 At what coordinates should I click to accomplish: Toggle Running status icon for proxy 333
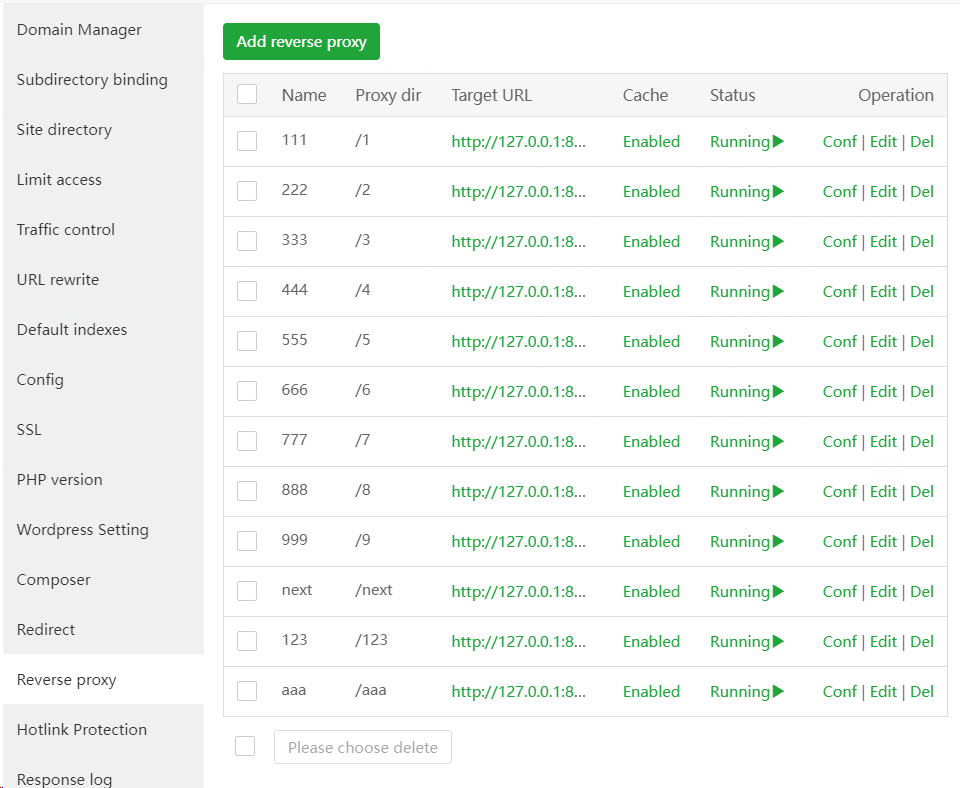778,242
